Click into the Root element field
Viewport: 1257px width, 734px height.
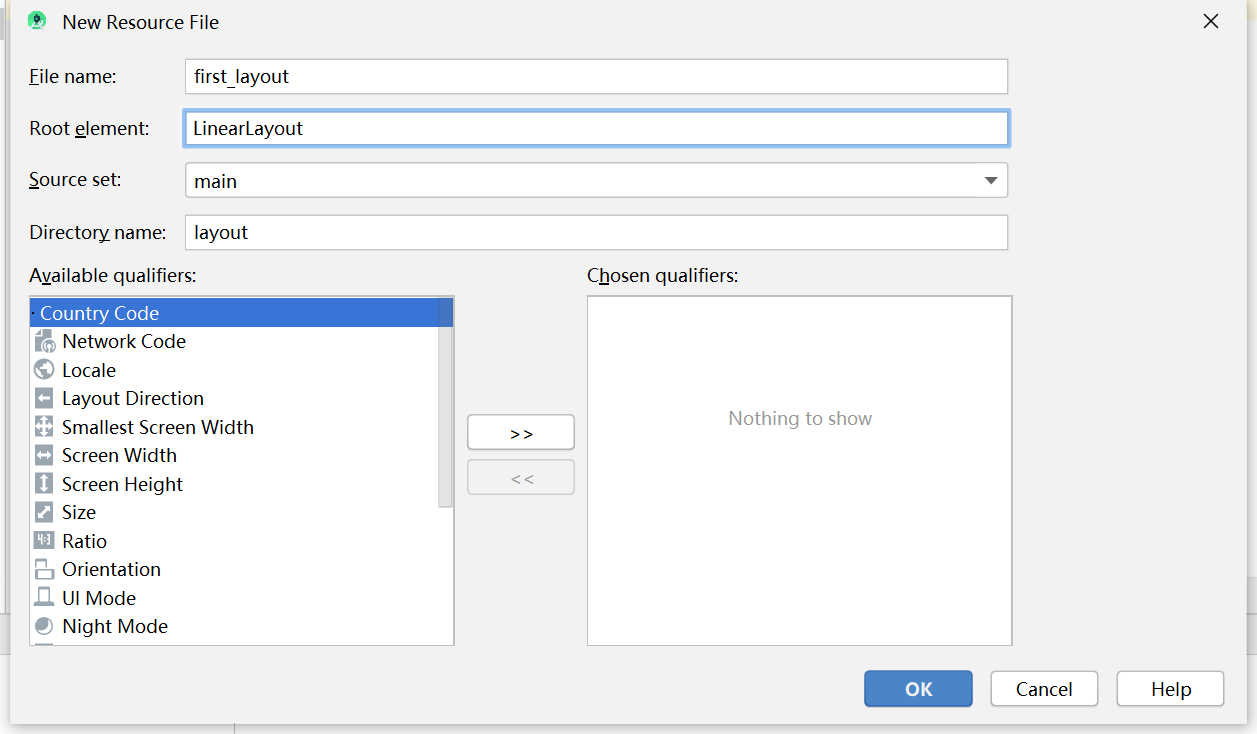596,128
